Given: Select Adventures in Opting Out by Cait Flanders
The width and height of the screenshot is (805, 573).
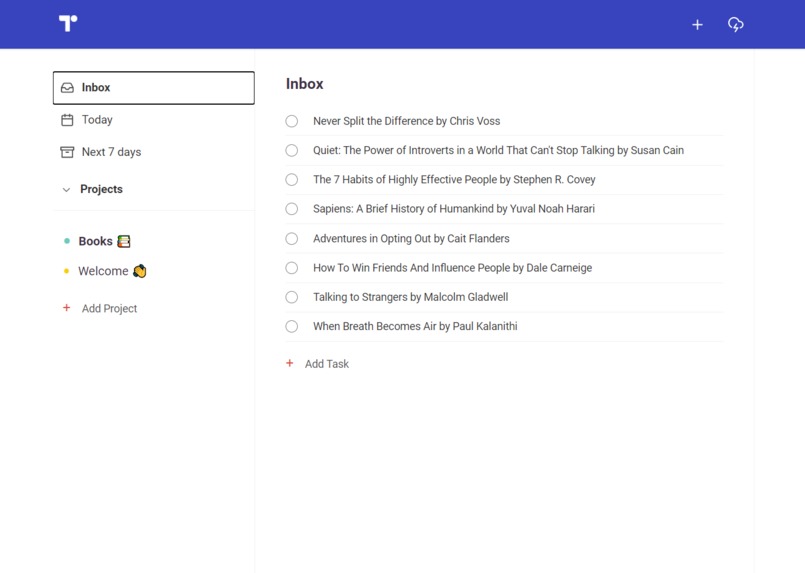Looking at the screenshot, I should 411,239.
